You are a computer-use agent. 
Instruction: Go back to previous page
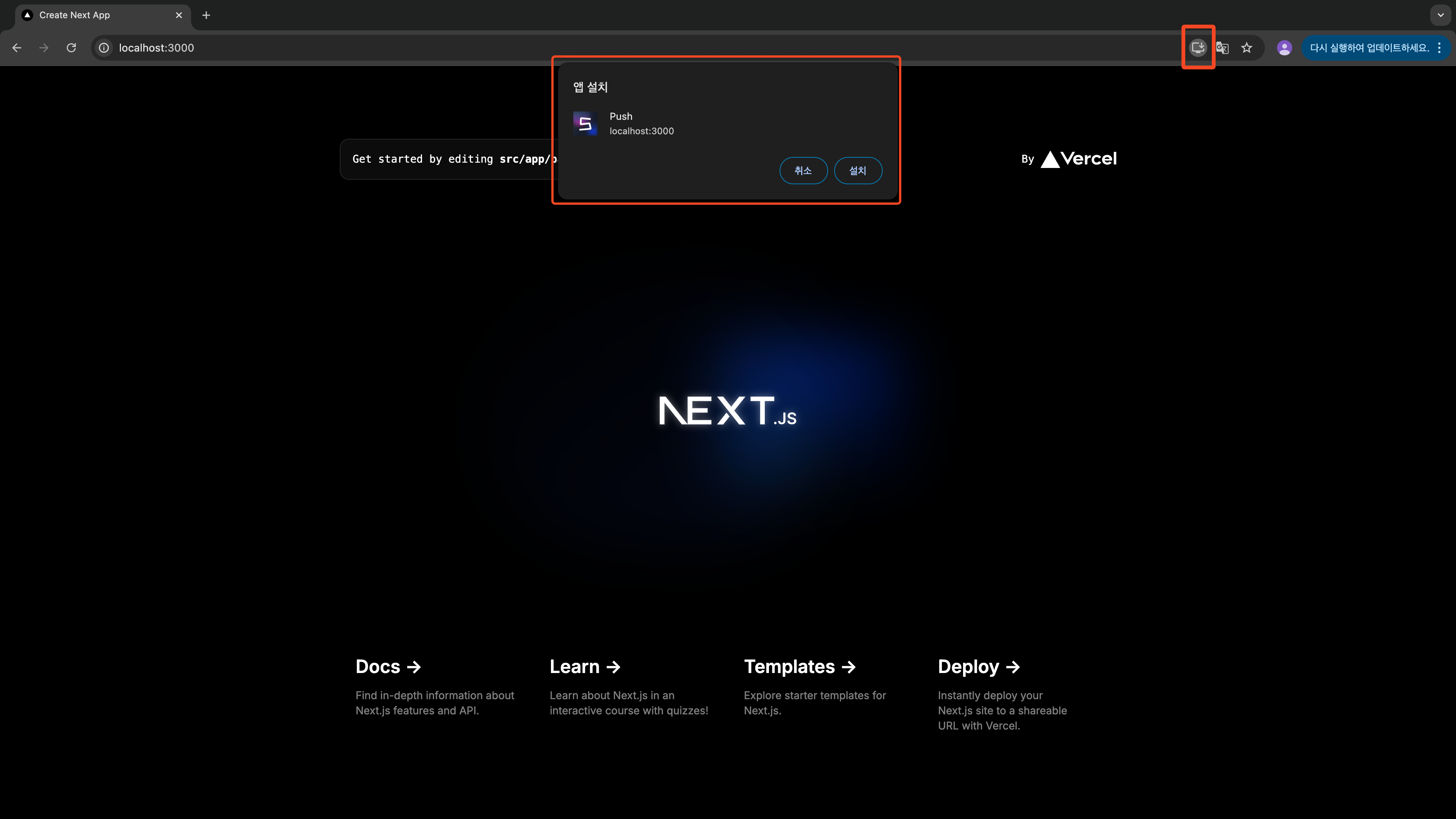(17, 48)
